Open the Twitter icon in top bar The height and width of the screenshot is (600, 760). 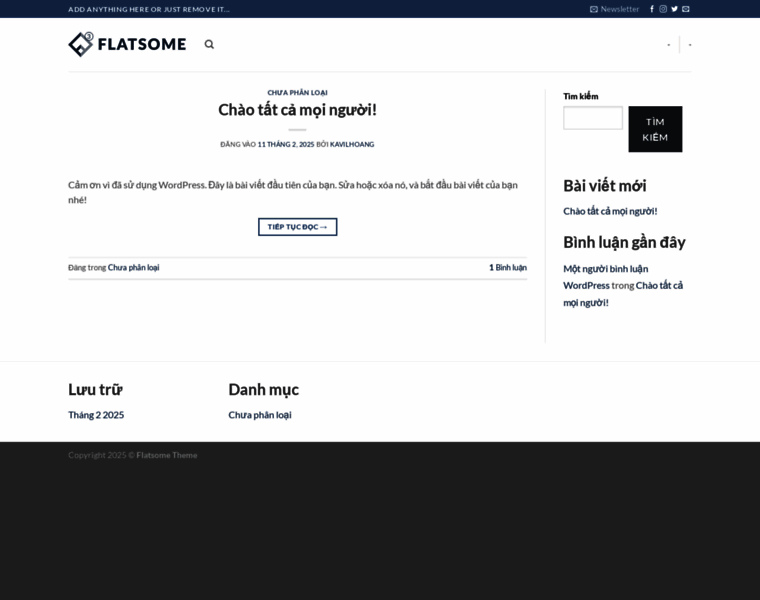[x=674, y=9]
